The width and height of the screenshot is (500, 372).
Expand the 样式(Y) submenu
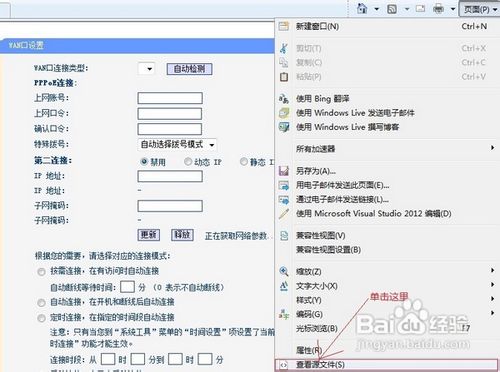pos(387,300)
